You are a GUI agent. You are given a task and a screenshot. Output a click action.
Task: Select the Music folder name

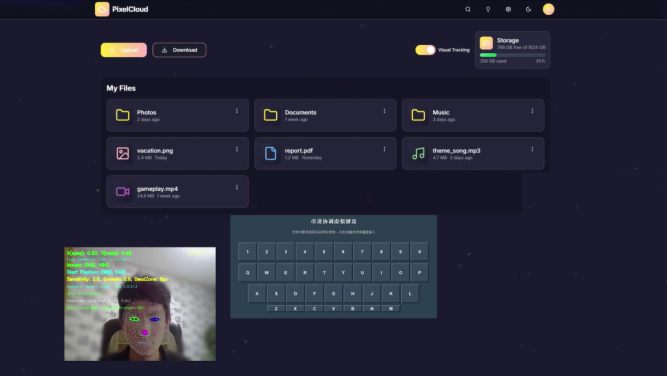click(x=441, y=112)
